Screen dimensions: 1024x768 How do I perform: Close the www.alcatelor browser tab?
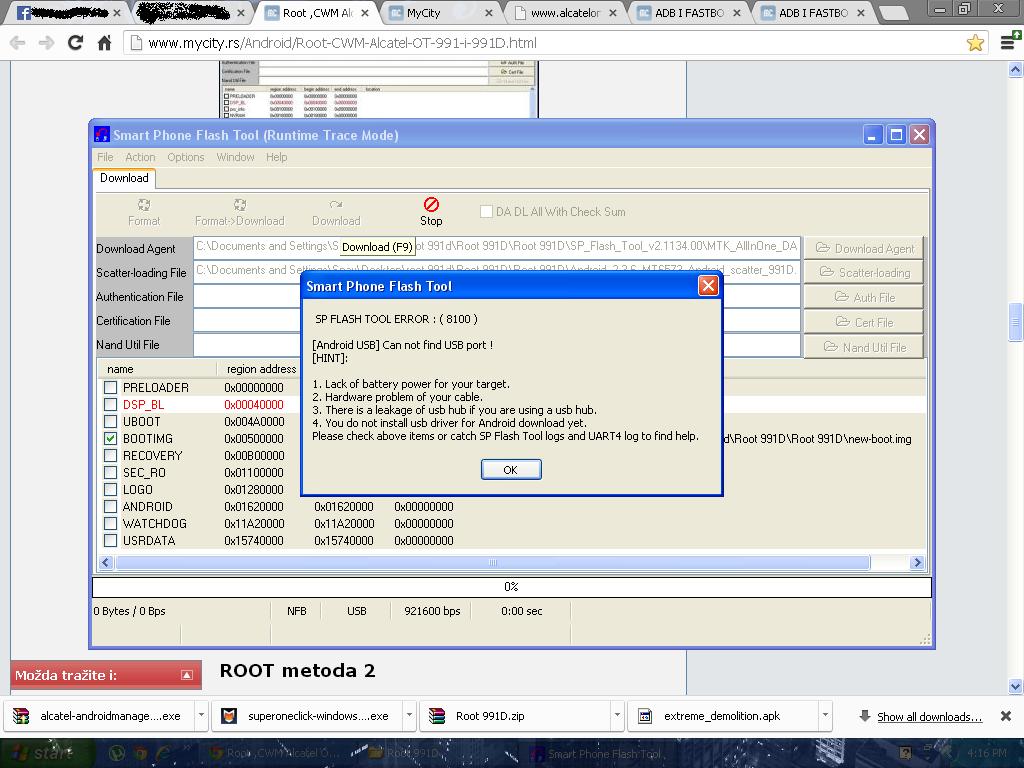(613, 13)
